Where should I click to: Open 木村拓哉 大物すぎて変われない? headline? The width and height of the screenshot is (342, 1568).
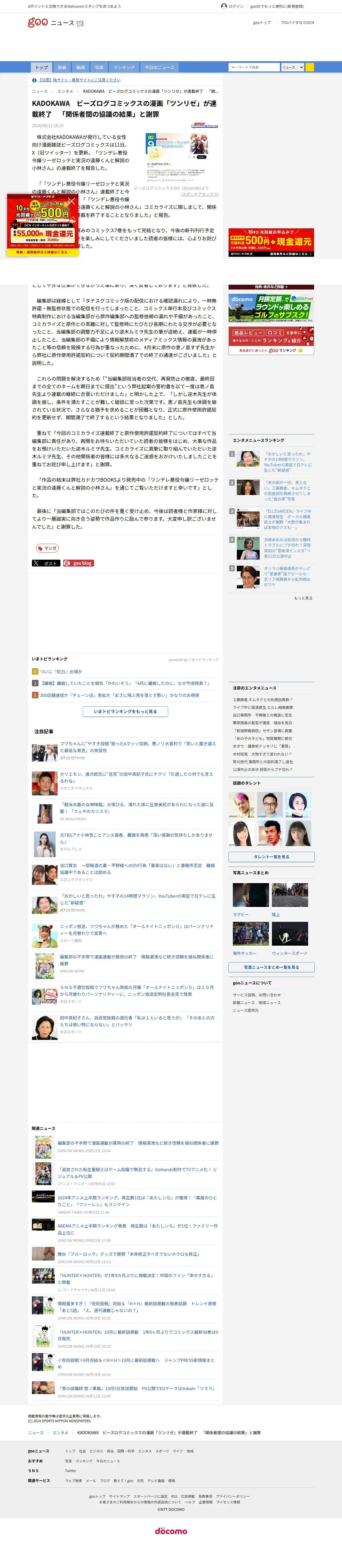point(262,754)
